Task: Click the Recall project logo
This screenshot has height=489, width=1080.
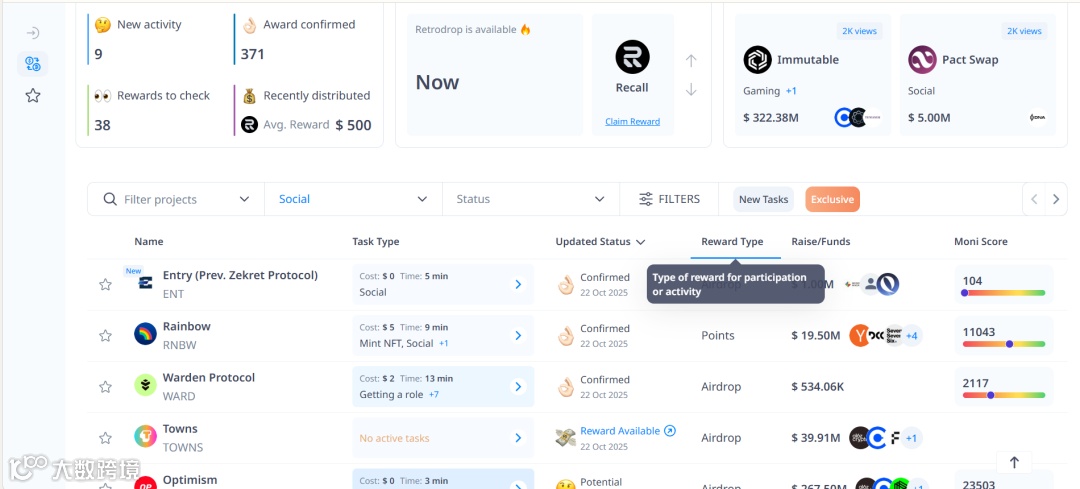Action: click(x=632, y=57)
